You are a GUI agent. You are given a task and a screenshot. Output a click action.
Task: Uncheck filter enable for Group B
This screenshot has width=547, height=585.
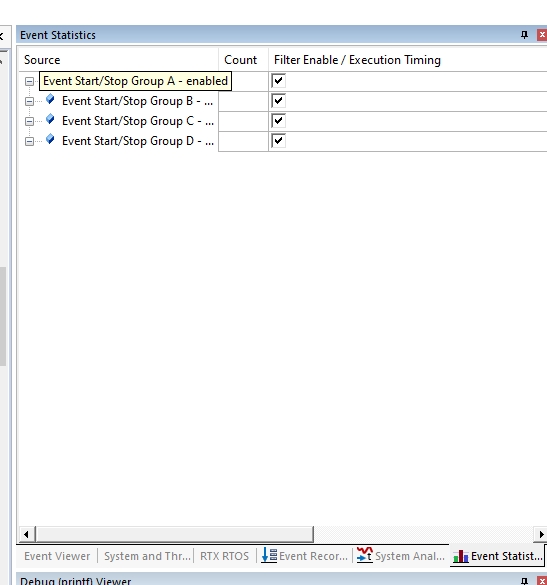278,101
